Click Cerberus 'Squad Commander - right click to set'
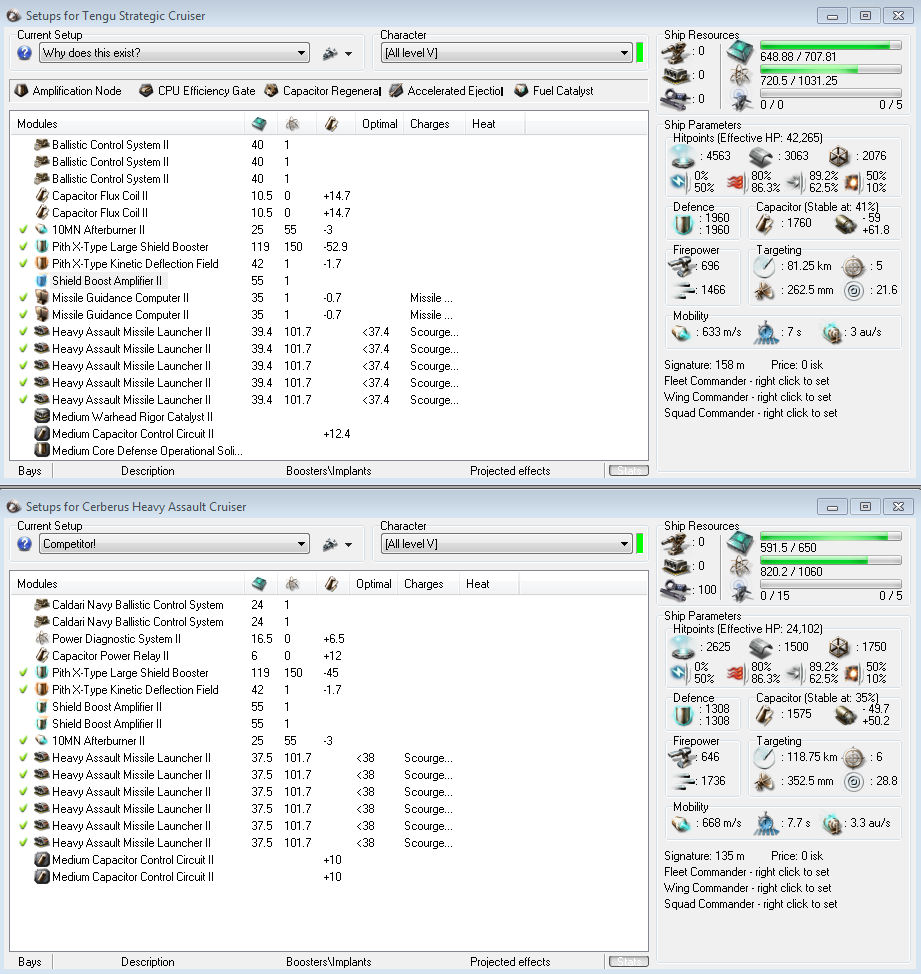Screen dimensions: 921x974 (x=750, y=904)
